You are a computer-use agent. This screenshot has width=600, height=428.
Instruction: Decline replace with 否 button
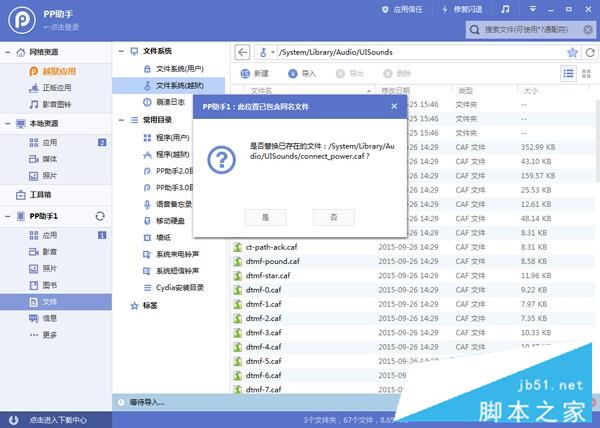(334, 217)
